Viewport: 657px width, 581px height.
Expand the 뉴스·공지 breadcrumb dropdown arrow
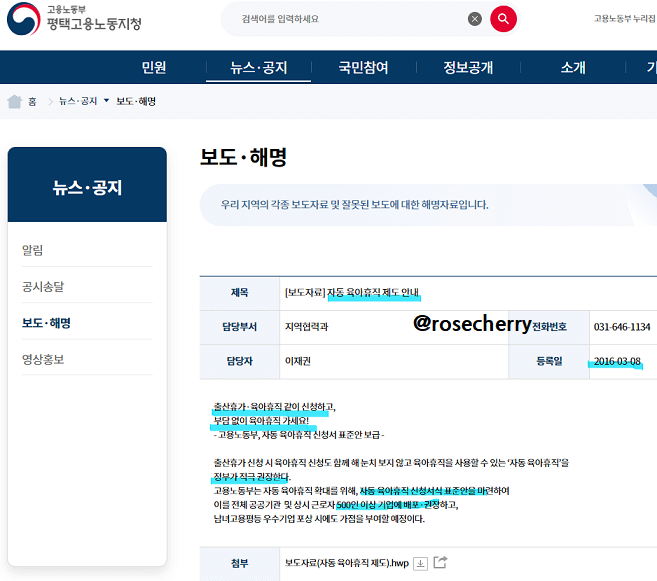106,101
